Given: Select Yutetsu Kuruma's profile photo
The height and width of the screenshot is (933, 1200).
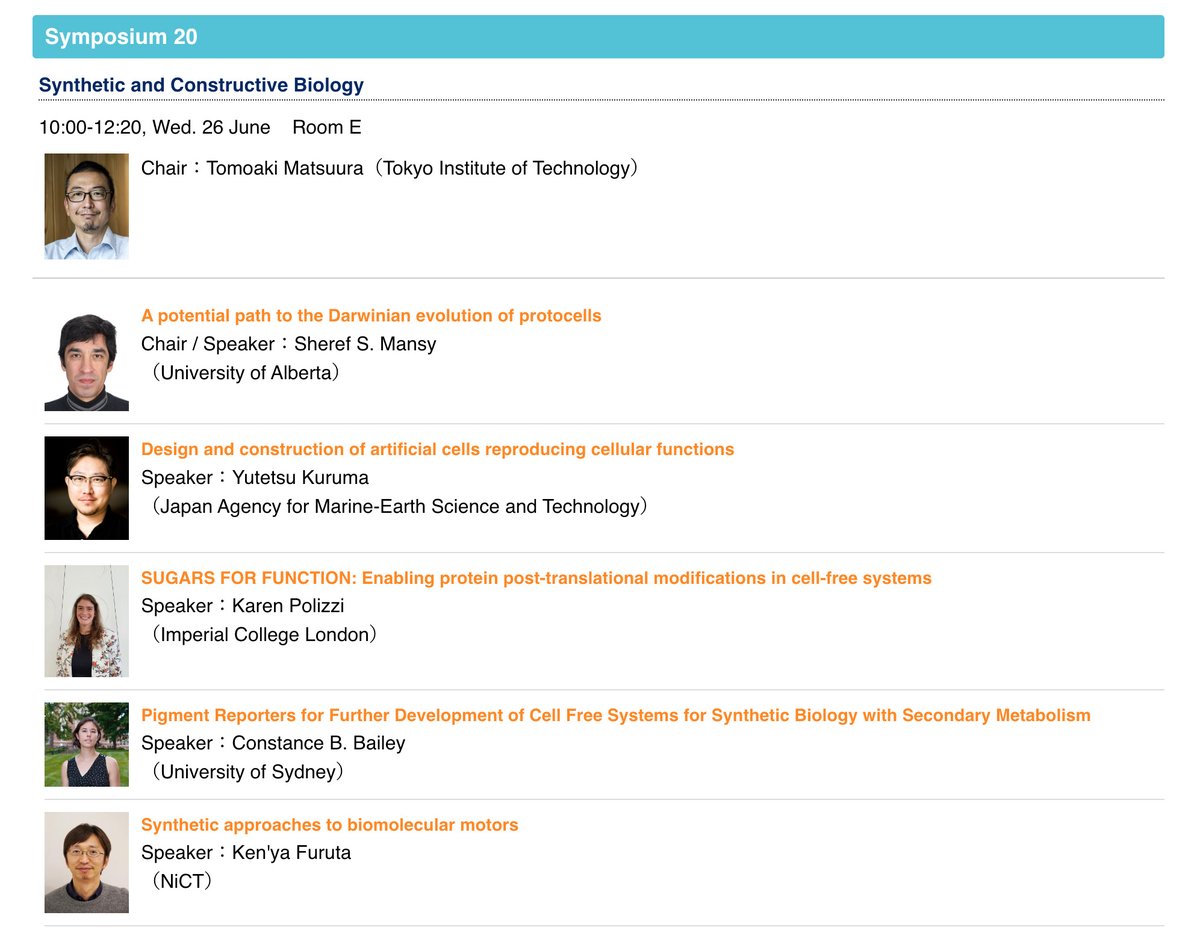Looking at the screenshot, I should [x=86, y=488].
